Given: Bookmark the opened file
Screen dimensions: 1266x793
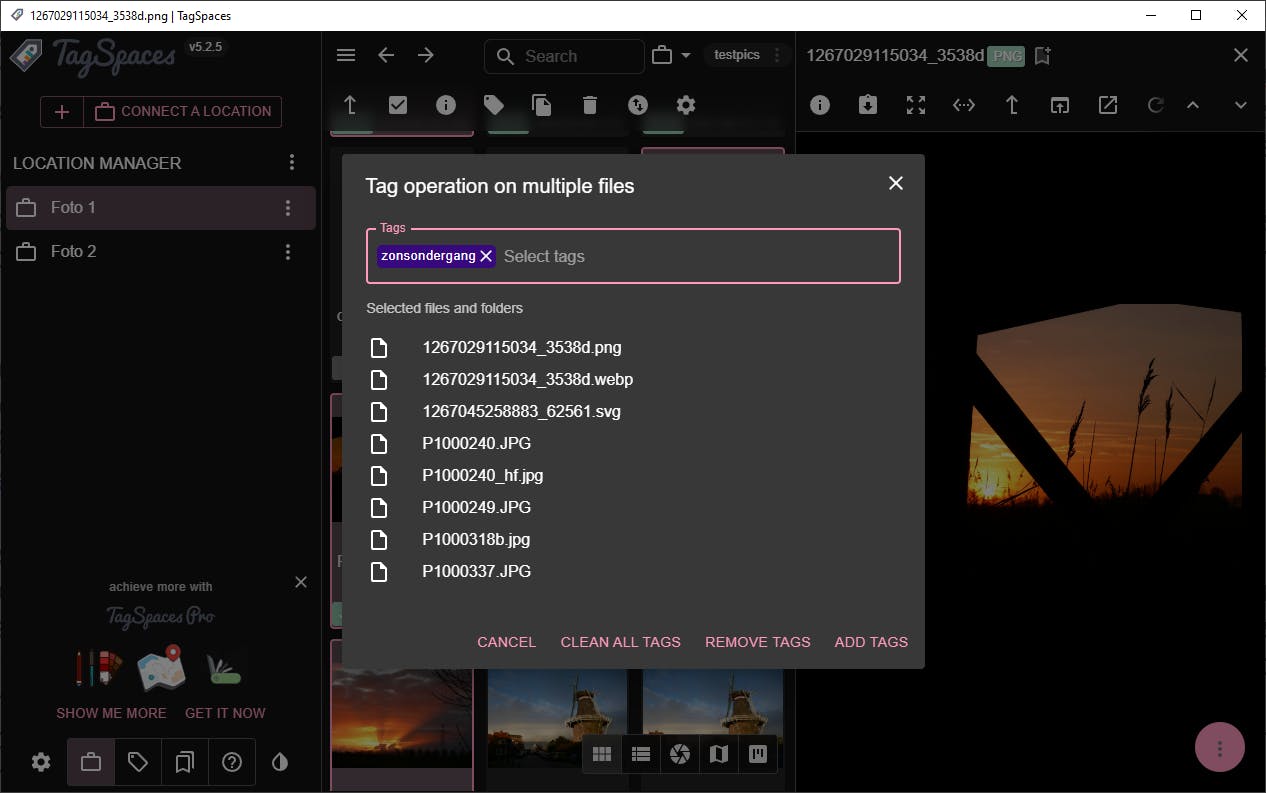Looking at the screenshot, I should [x=1042, y=56].
